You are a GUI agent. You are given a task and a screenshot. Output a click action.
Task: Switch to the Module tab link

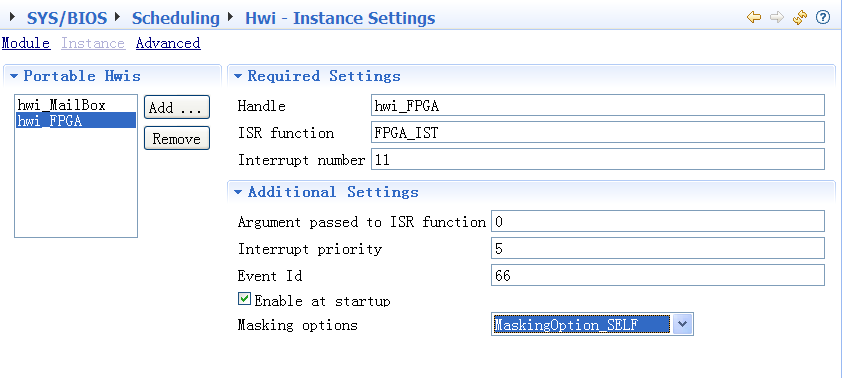26,43
